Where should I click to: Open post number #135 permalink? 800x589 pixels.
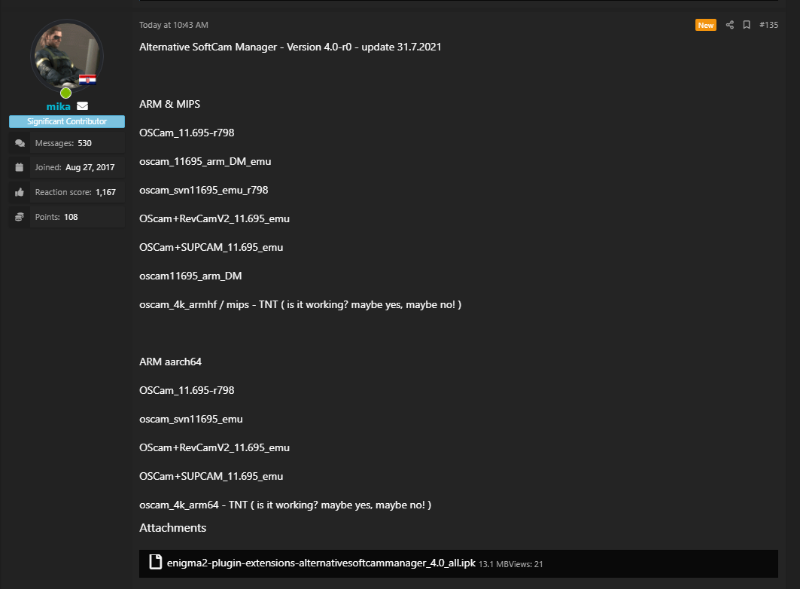pyautogui.click(x=768, y=24)
